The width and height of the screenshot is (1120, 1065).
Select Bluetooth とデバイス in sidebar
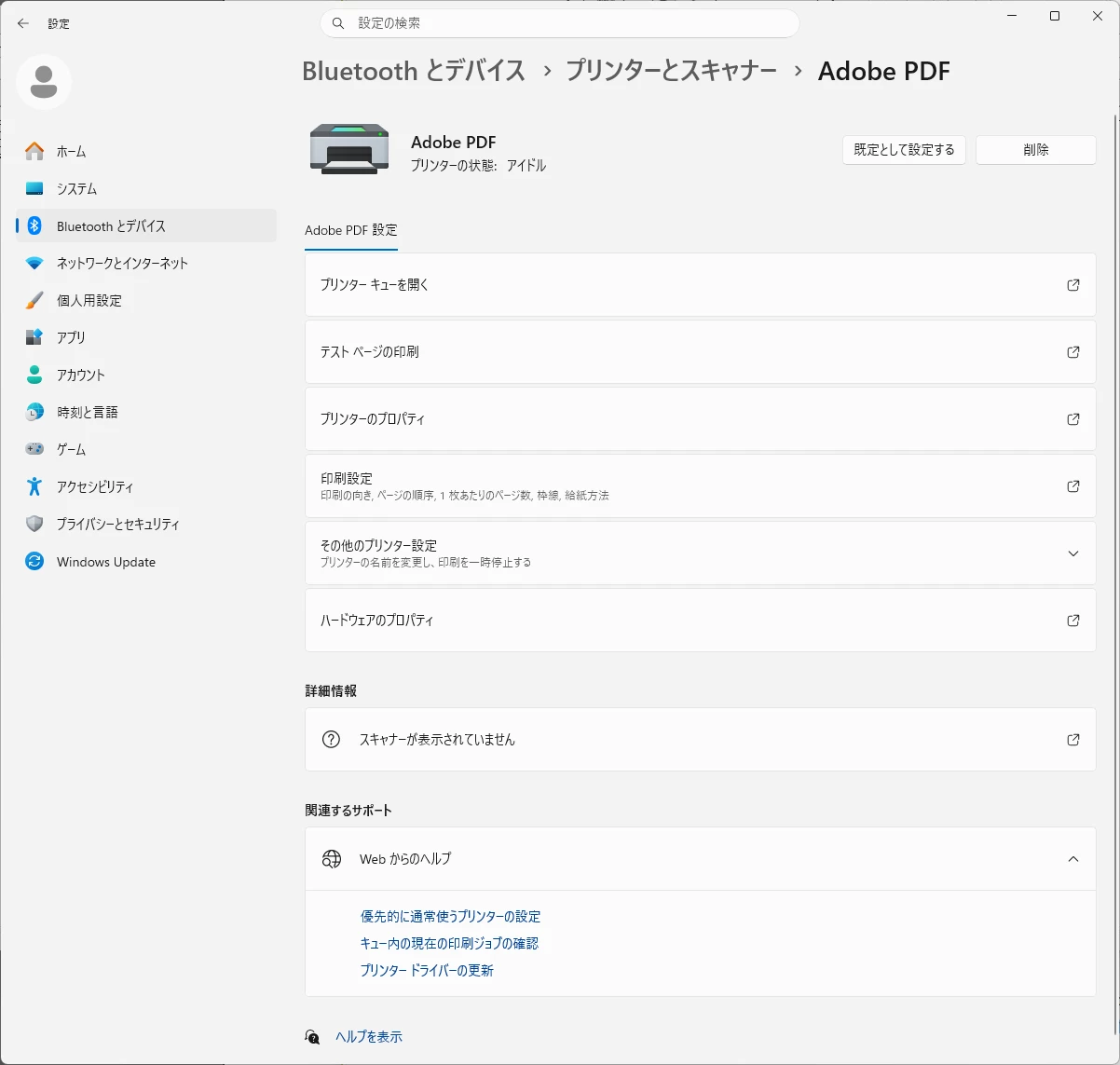[x=146, y=225]
